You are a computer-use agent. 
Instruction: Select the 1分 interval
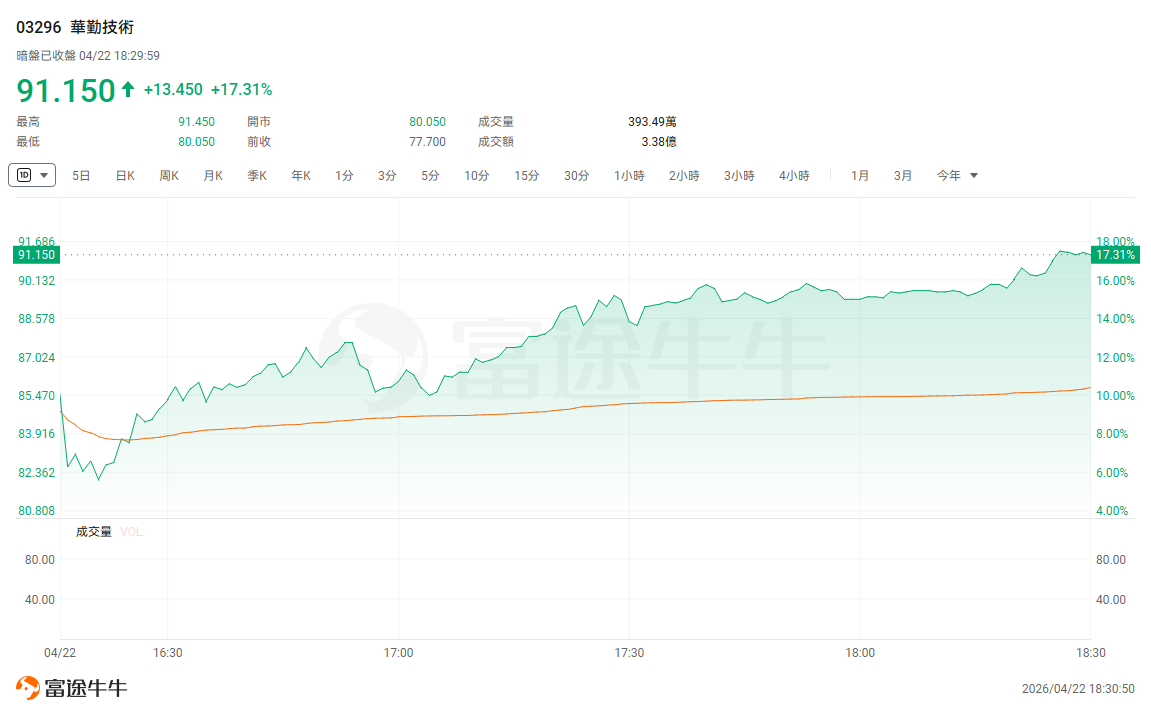(x=344, y=175)
